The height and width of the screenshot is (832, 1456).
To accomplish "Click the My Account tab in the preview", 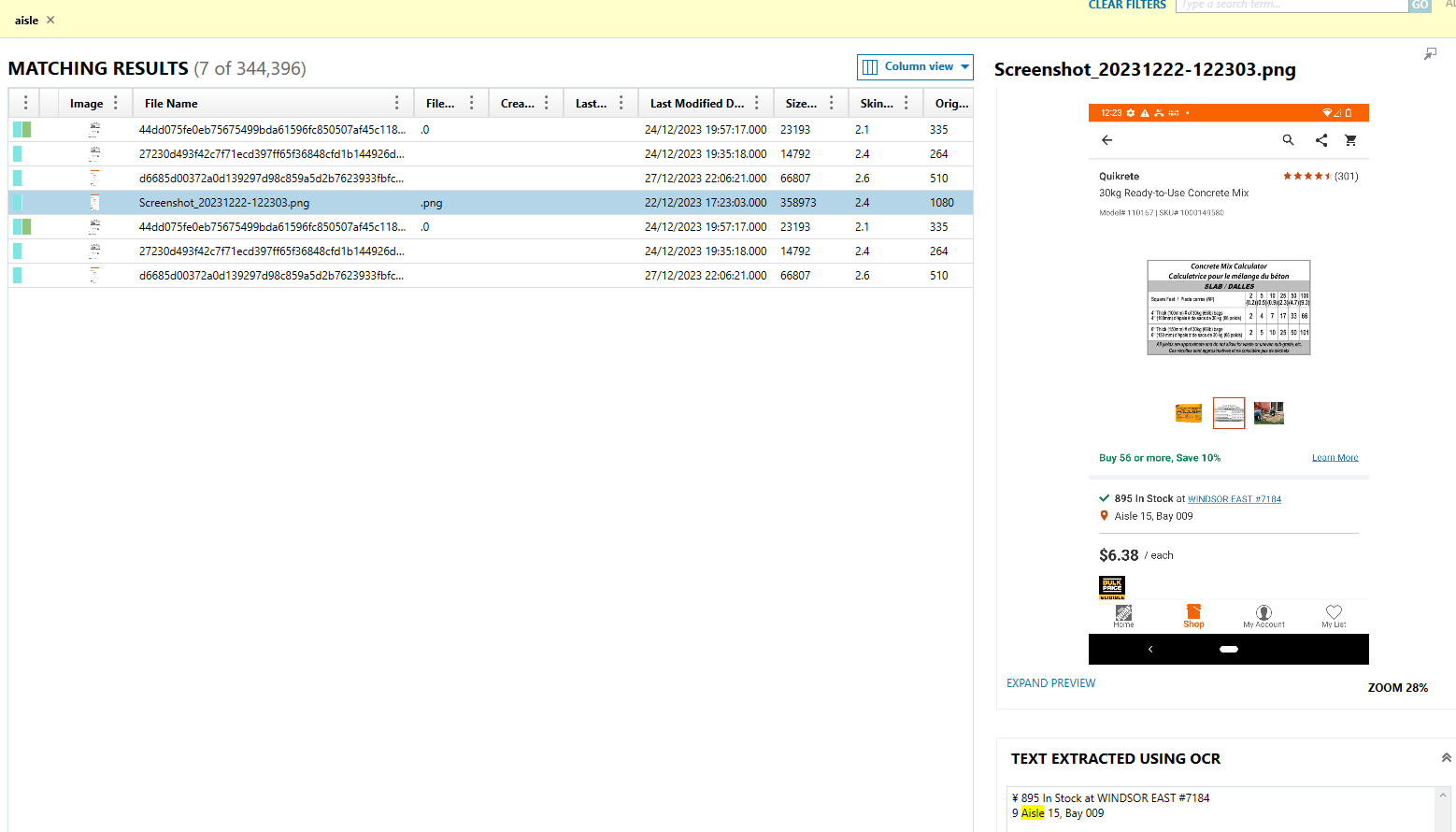I will (1263, 617).
